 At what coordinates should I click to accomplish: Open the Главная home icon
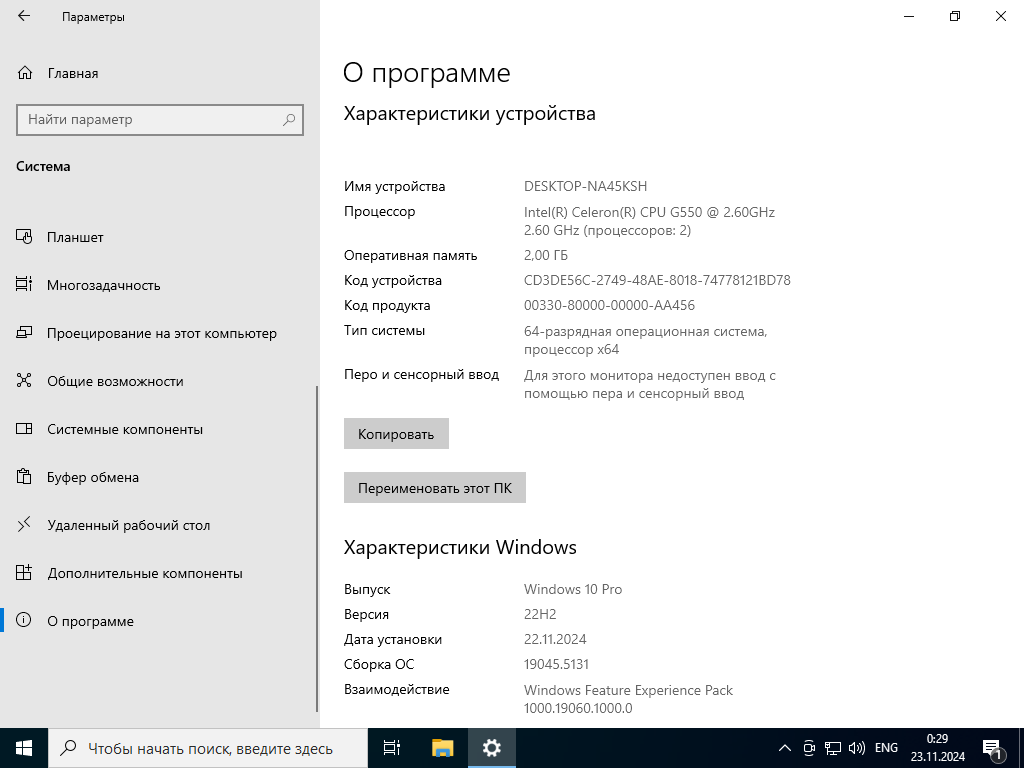click(25, 73)
